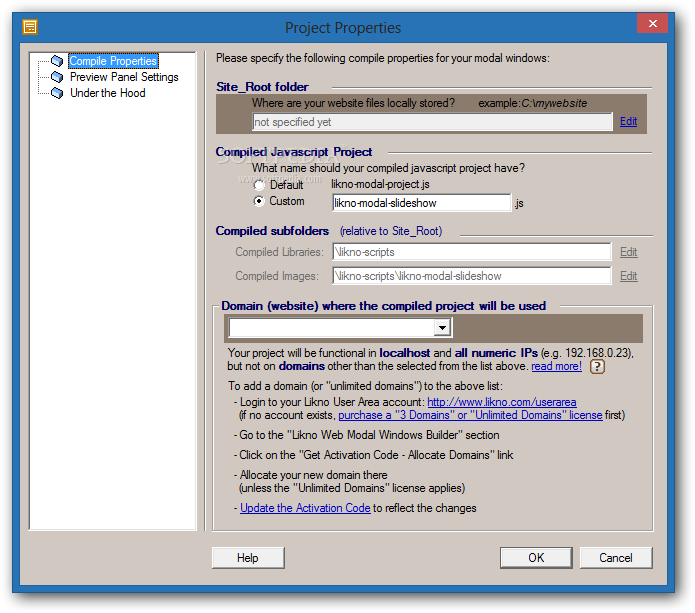The image size is (695, 613).
Task: Close the Project Properties dialog
Action: coord(652,23)
